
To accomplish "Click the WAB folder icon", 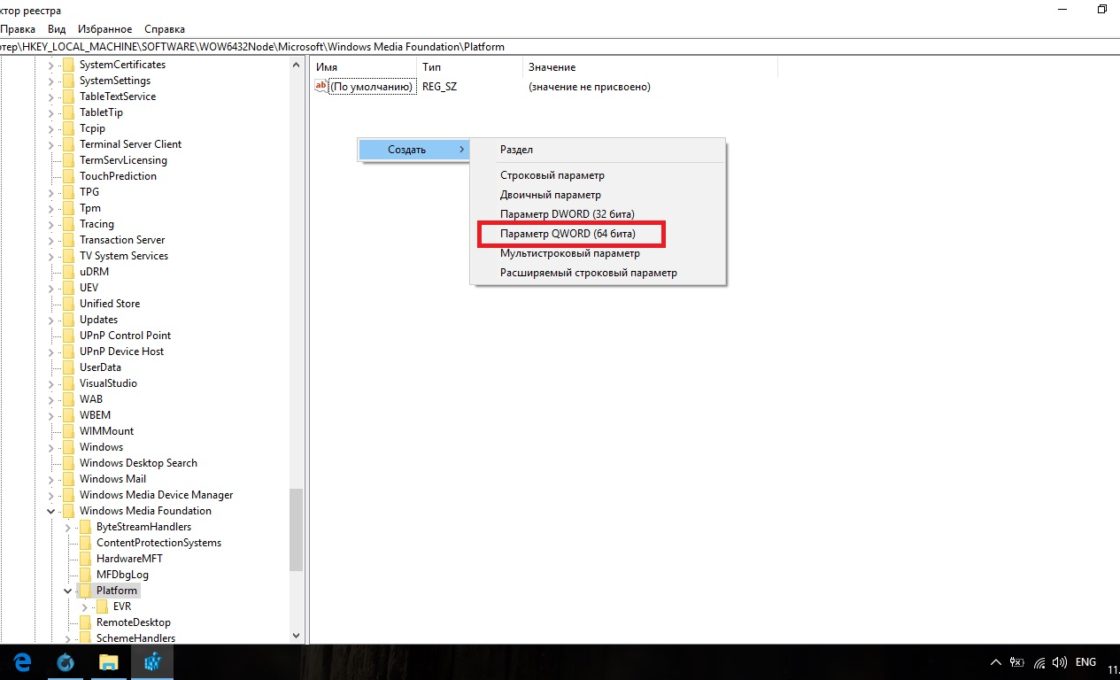I will coord(69,399).
